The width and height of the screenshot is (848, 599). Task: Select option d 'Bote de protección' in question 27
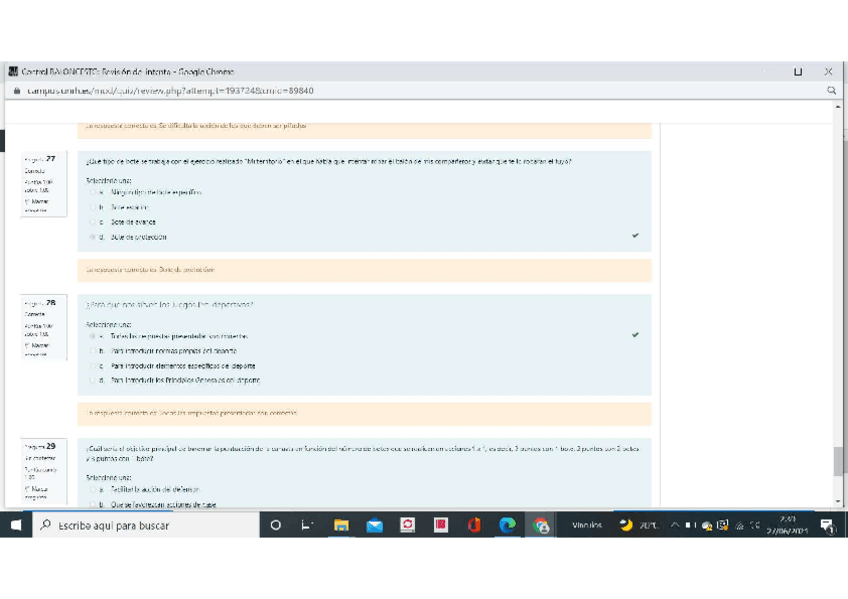pos(93,237)
